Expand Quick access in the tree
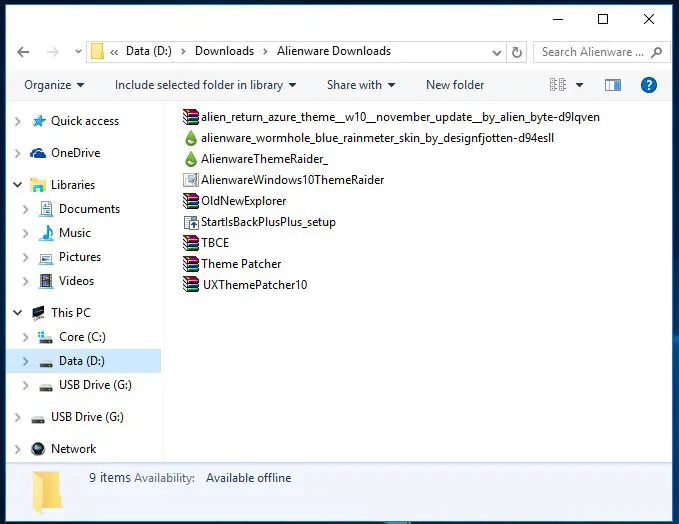The height and width of the screenshot is (524, 679). (17, 121)
